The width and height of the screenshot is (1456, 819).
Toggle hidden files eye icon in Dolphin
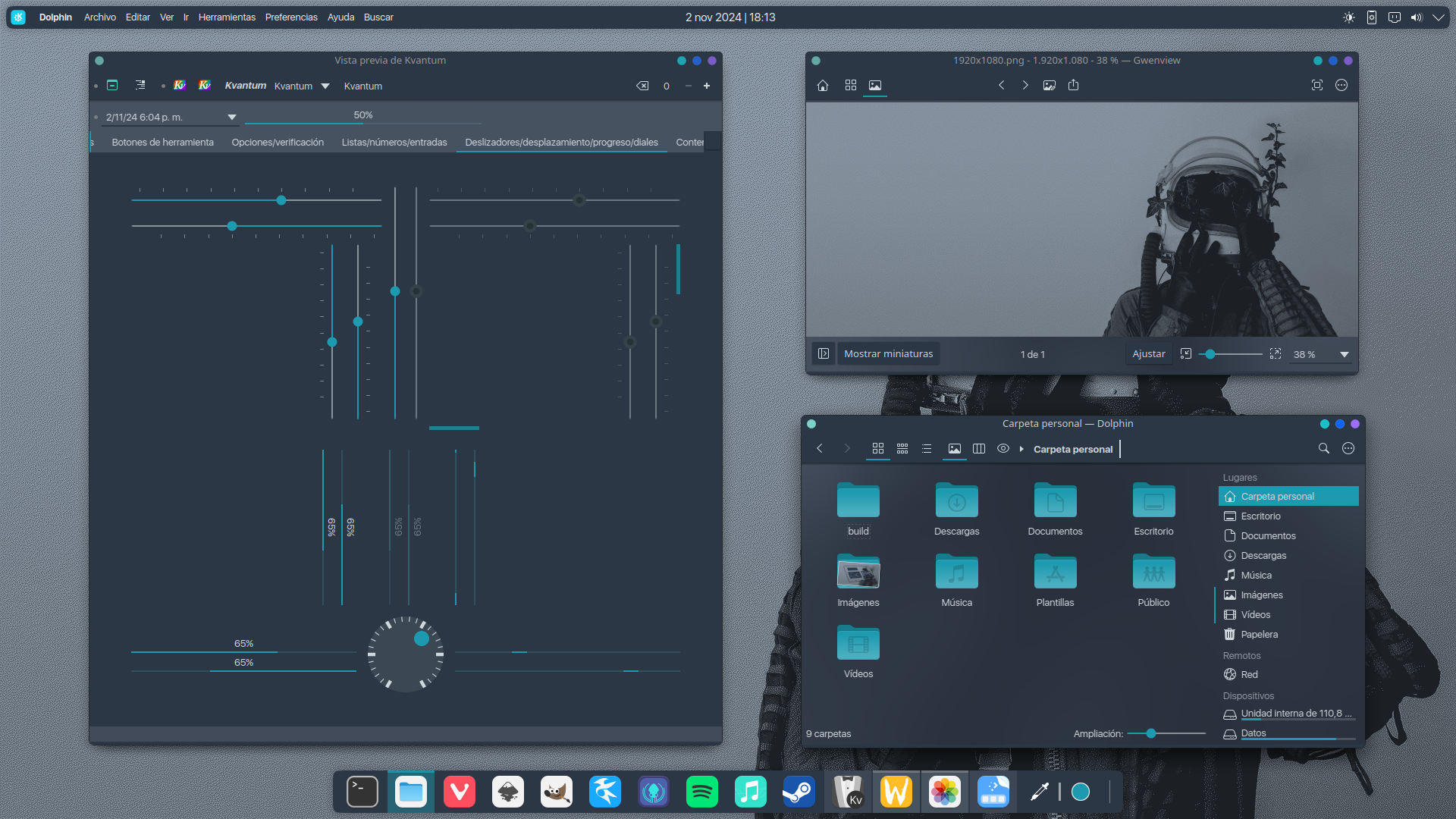pos(1003,449)
